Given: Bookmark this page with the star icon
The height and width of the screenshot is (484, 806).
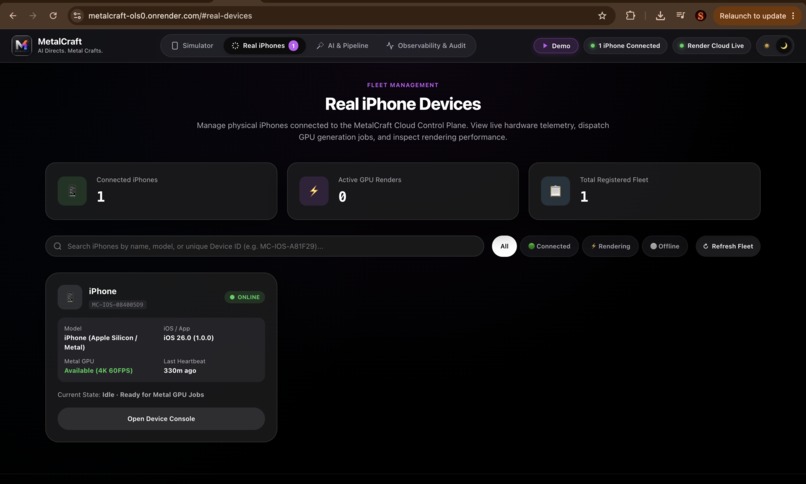Looking at the screenshot, I should pos(602,16).
